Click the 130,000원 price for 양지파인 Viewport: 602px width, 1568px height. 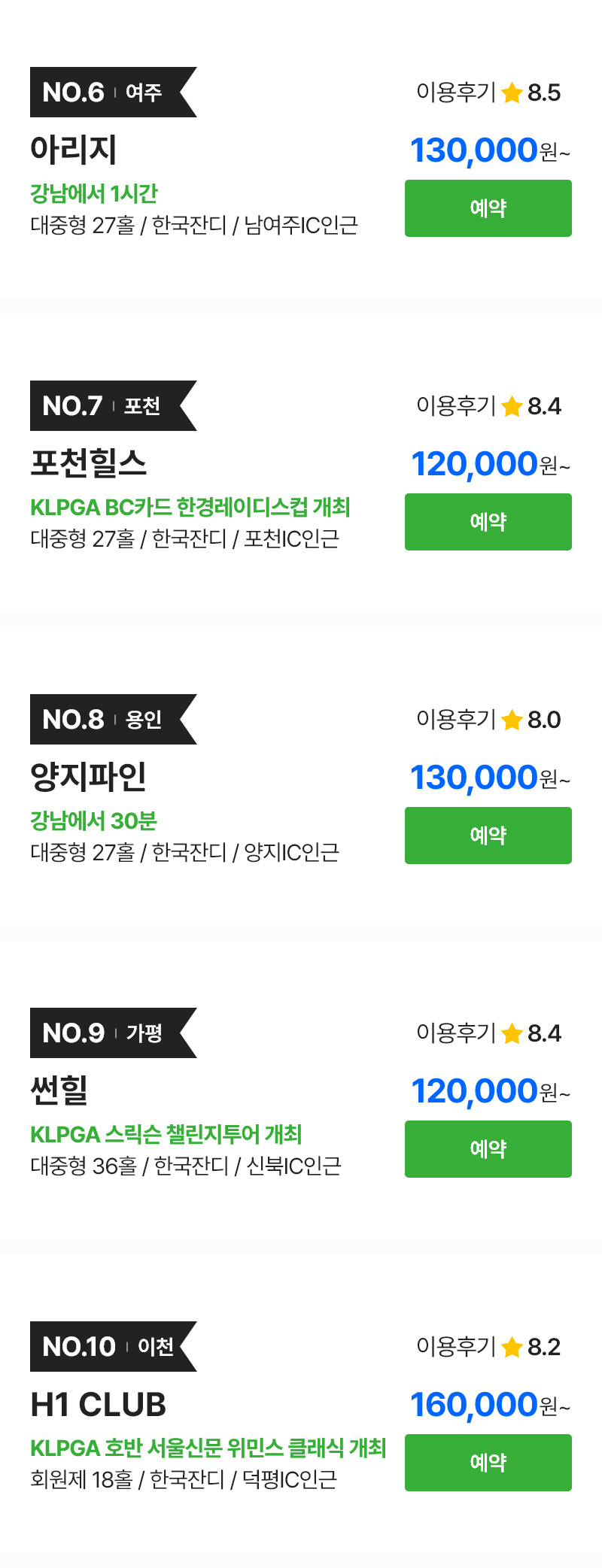[488, 778]
